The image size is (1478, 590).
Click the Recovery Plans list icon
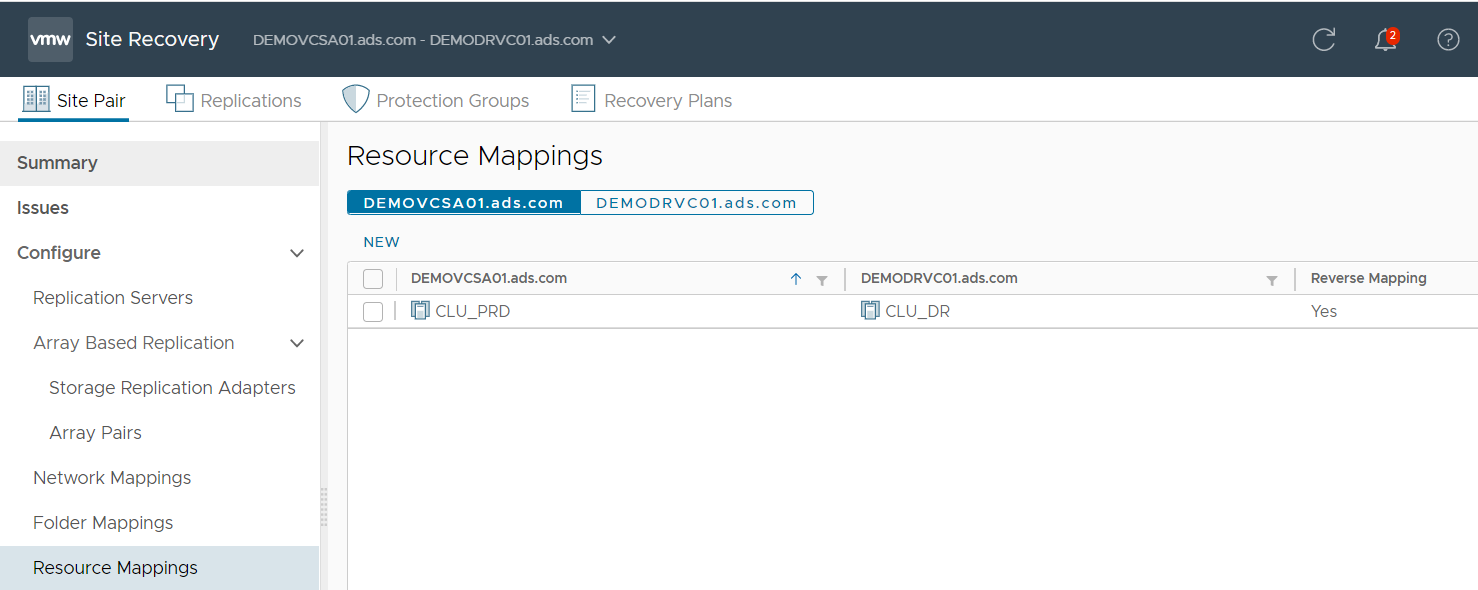click(583, 98)
